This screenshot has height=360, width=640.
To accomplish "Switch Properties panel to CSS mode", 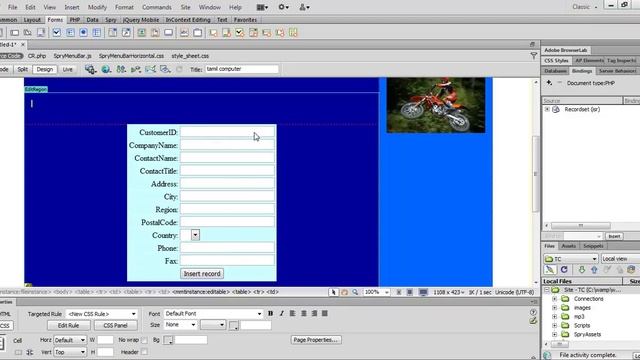I will [6, 325].
